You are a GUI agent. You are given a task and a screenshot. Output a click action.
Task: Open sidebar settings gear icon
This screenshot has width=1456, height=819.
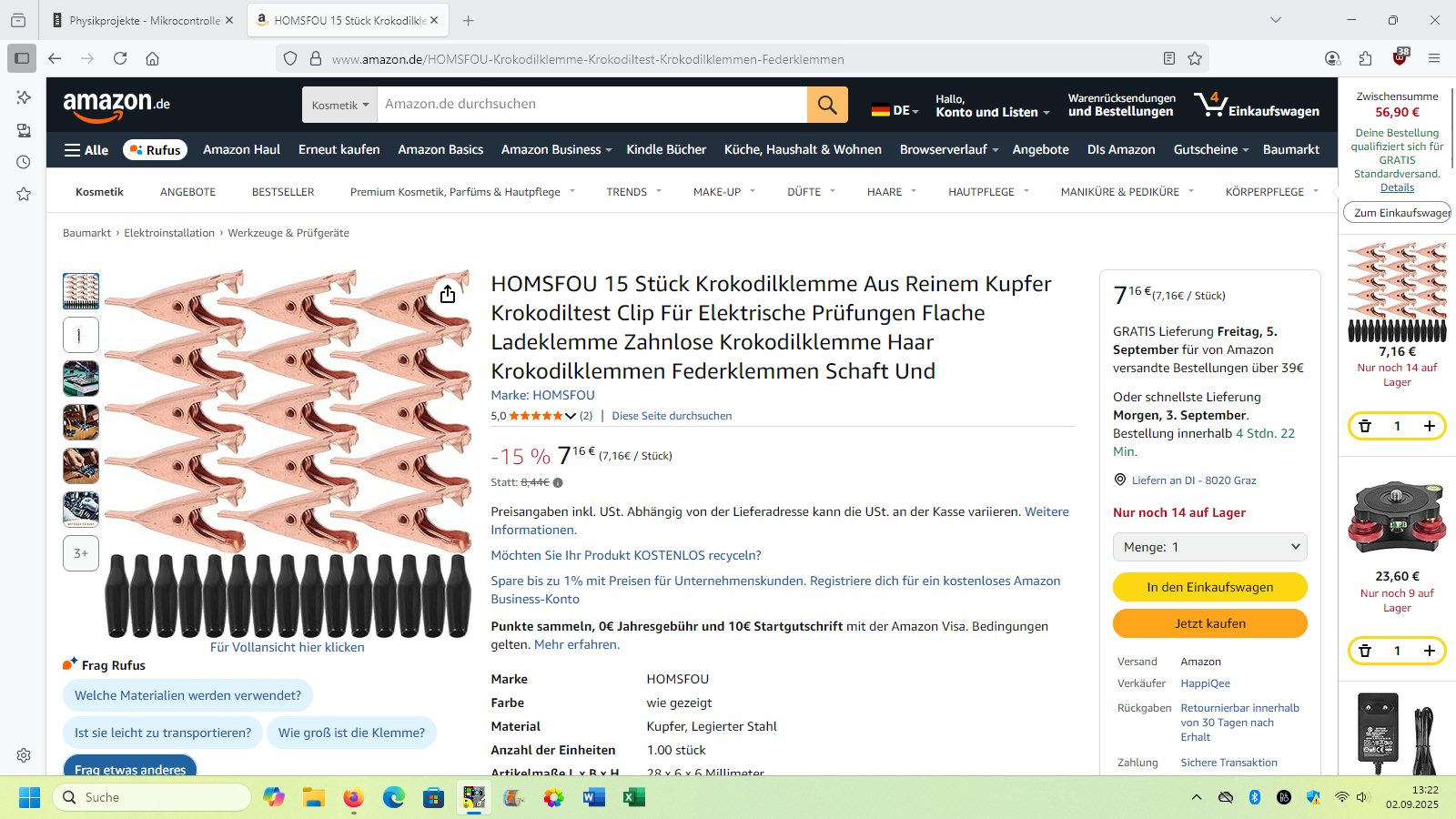[x=24, y=755]
